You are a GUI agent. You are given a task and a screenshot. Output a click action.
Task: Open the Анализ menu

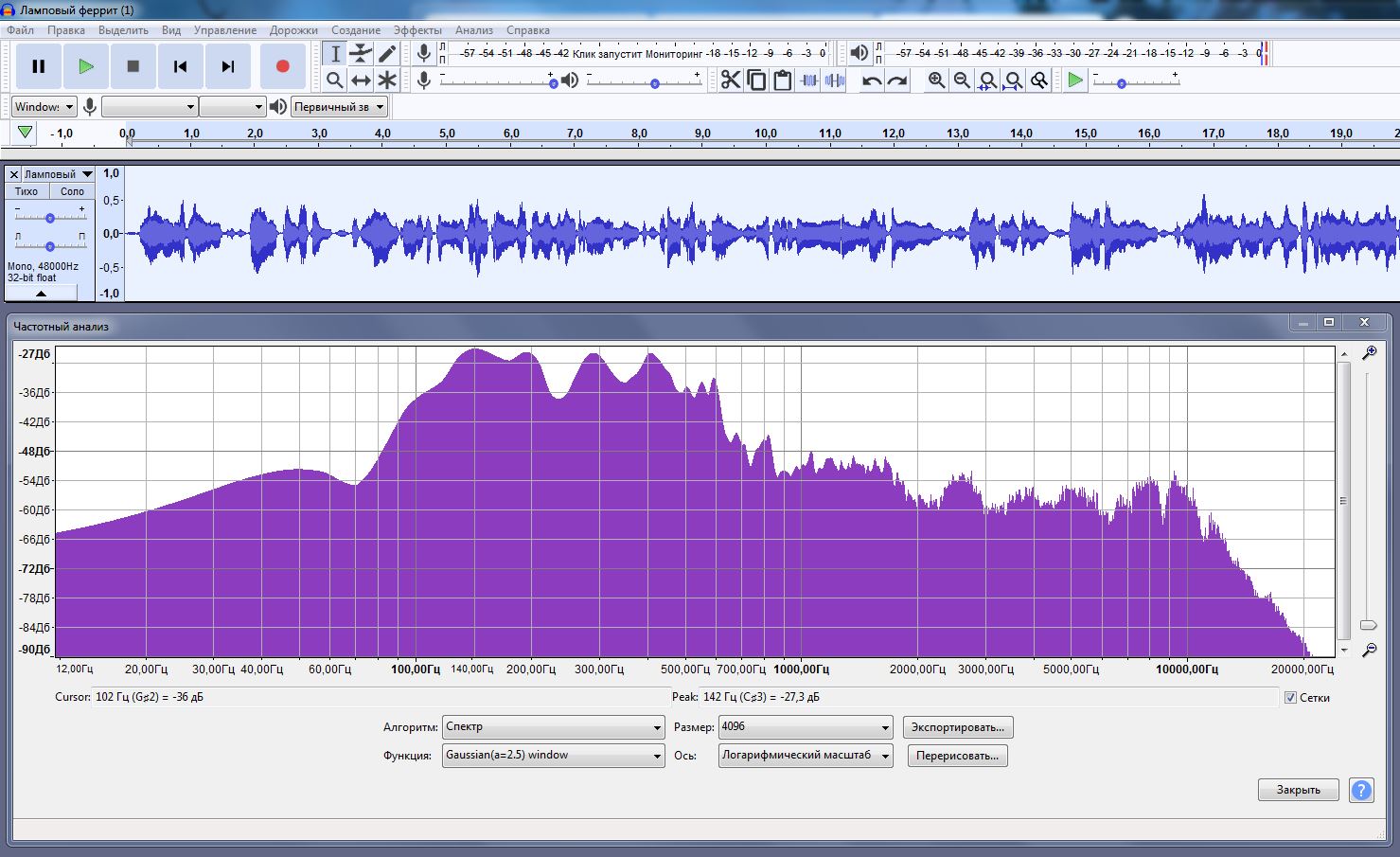(473, 30)
